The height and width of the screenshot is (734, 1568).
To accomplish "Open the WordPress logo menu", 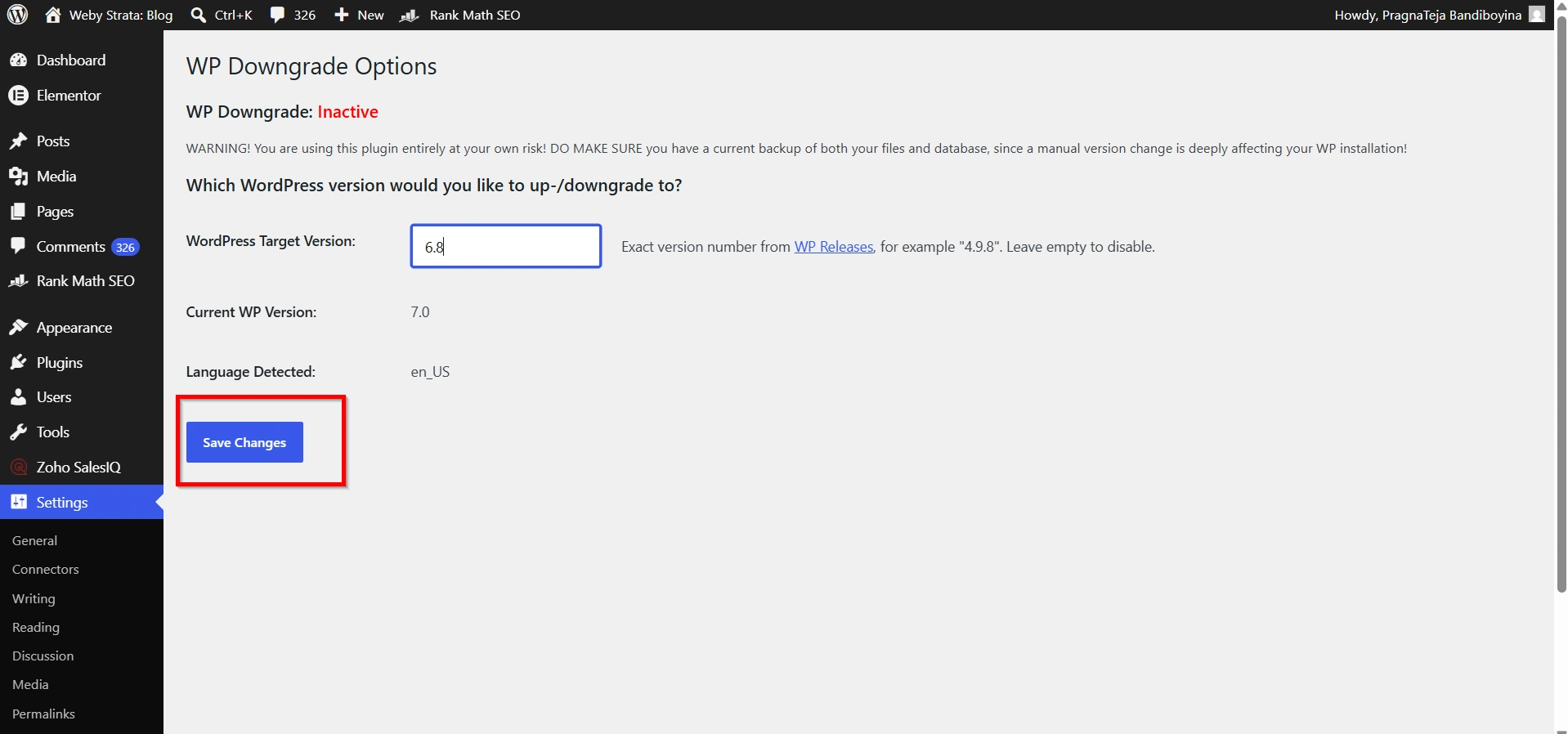I will [18, 15].
